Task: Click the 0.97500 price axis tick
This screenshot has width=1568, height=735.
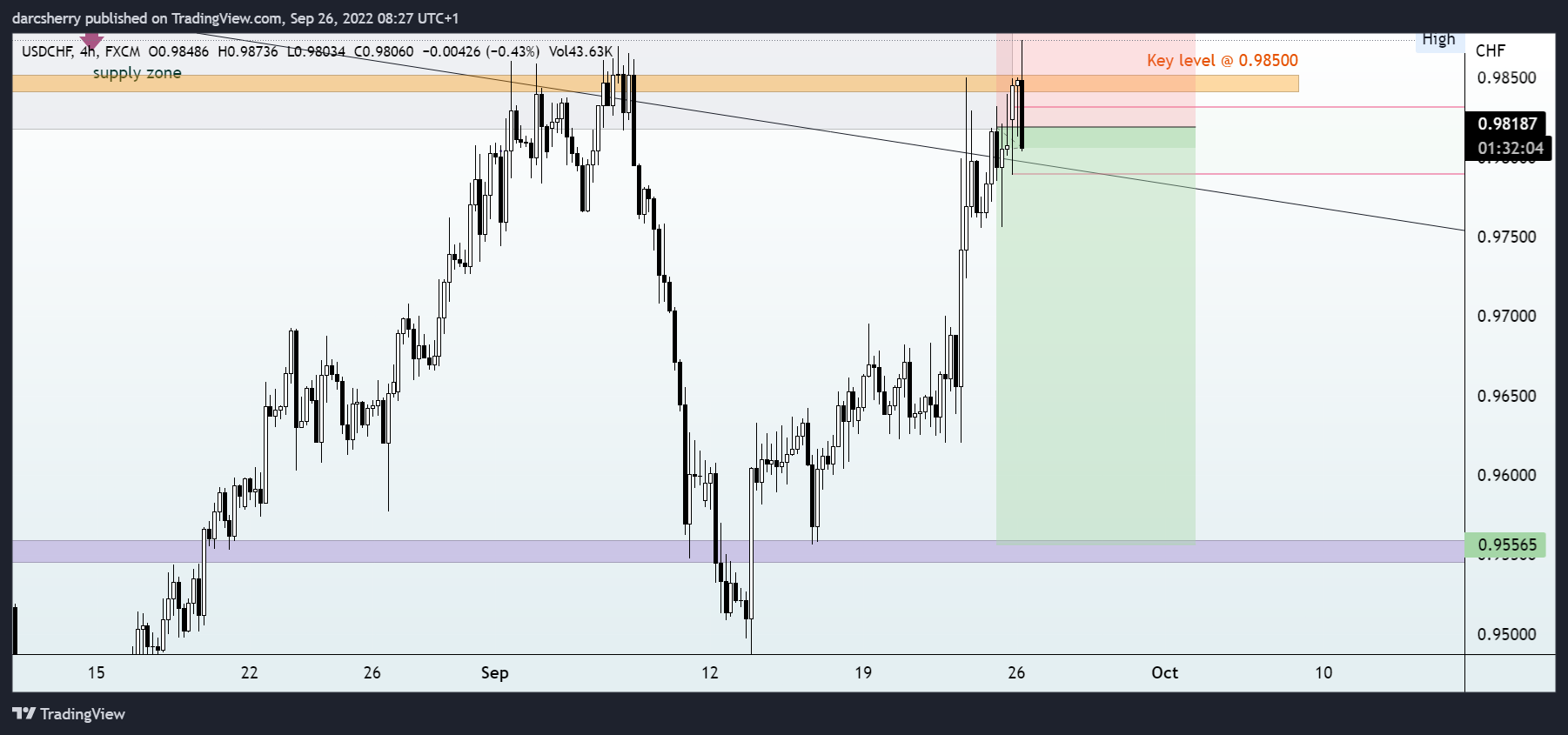Action: pyautogui.click(x=1506, y=237)
